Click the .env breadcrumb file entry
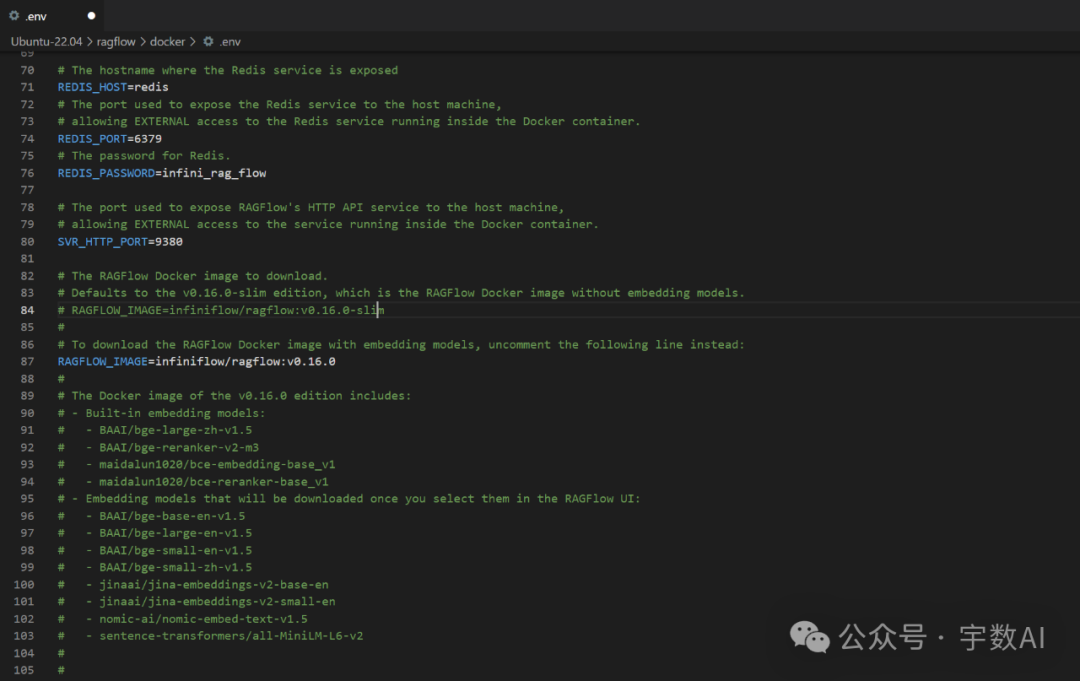The width and height of the screenshot is (1080, 681). point(230,41)
